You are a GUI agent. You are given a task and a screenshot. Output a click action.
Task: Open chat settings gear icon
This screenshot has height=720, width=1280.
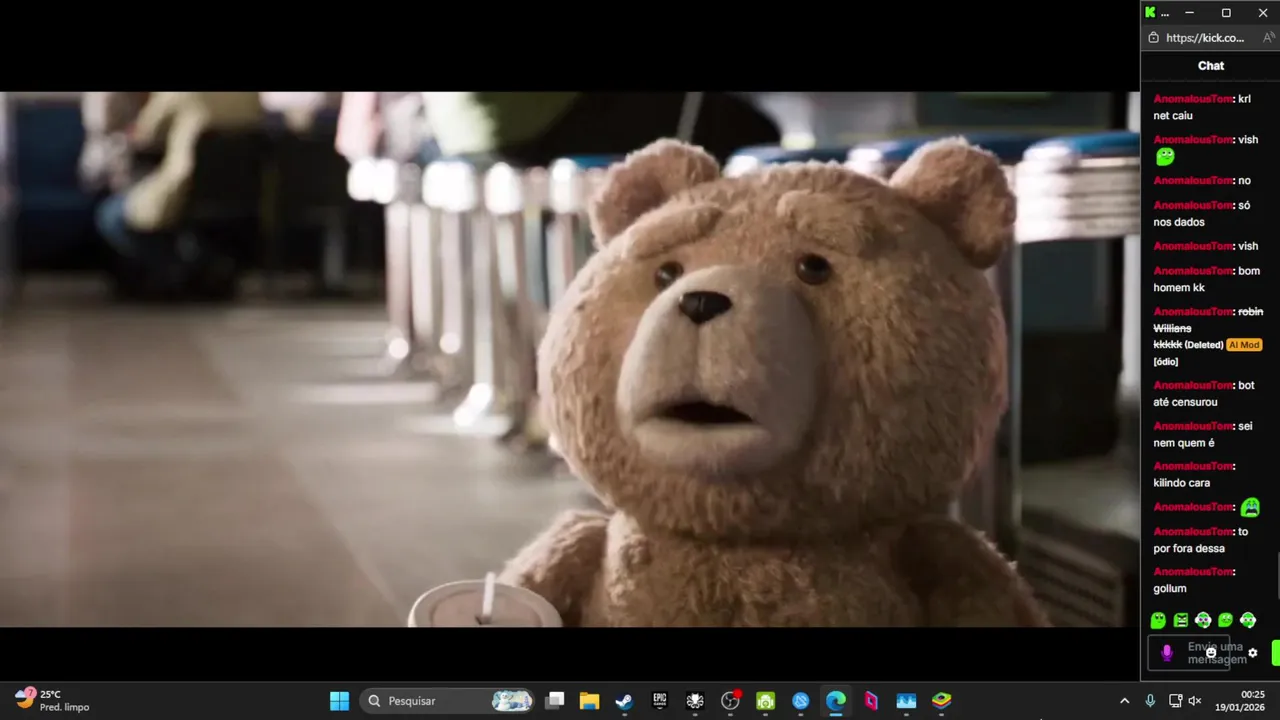point(1252,653)
